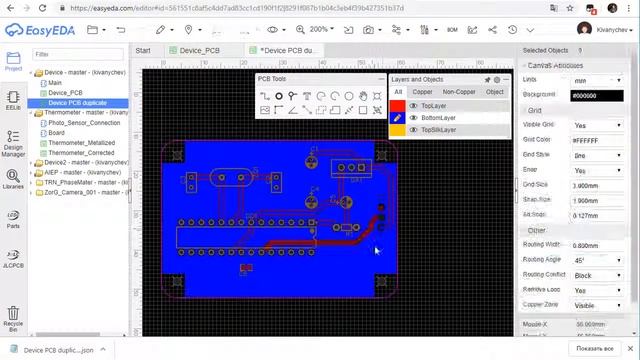Switch to the Start tab
The width and height of the screenshot is (640, 360).
click(143, 51)
